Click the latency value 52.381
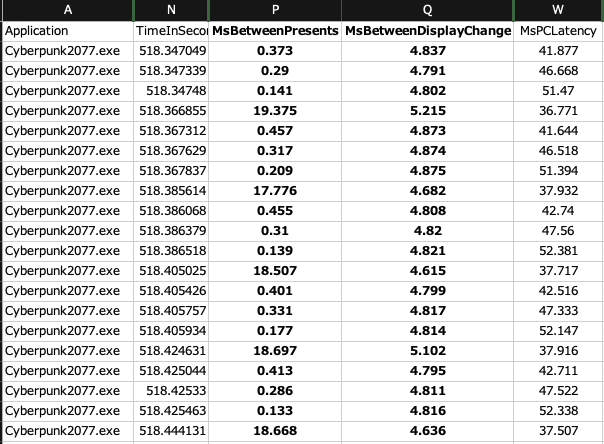This screenshot has height=444, width=604. tap(558, 250)
